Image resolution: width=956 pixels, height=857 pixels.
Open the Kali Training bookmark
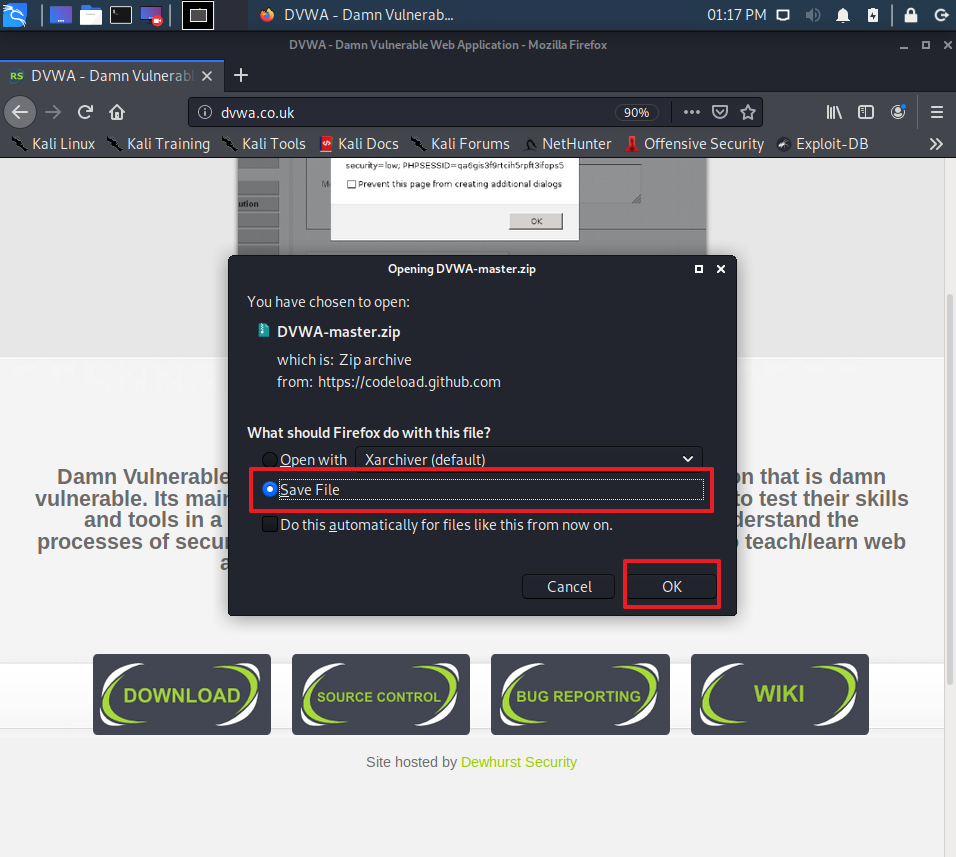click(x=159, y=144)
